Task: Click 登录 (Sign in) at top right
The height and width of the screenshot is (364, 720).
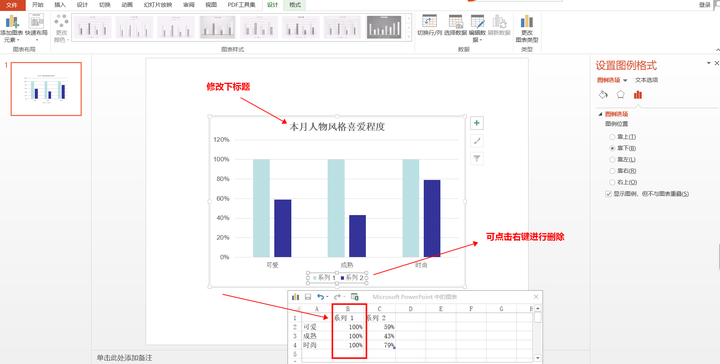Action: 705,5
